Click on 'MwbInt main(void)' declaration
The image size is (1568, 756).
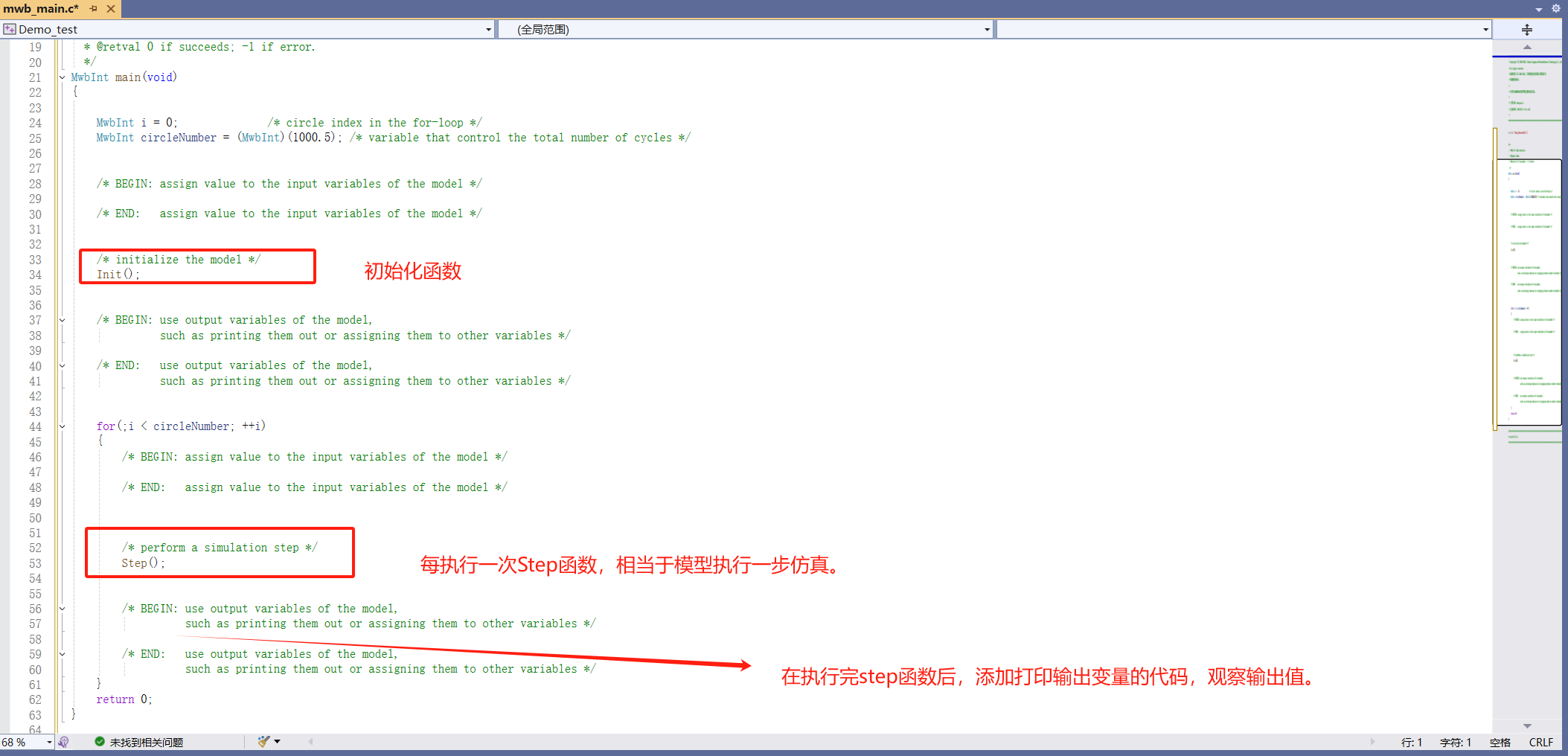coord(124,77)
